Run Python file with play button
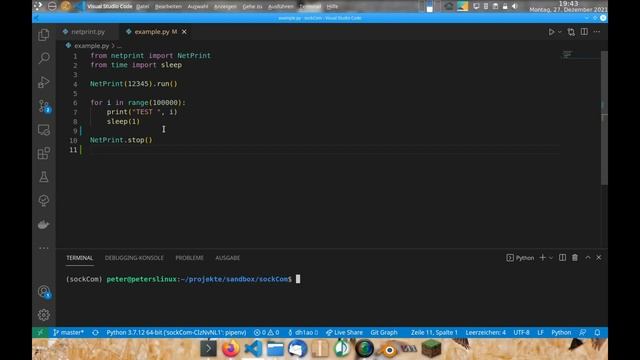The width and height of the screenshot is (640, 360). (x=551, y=32)
